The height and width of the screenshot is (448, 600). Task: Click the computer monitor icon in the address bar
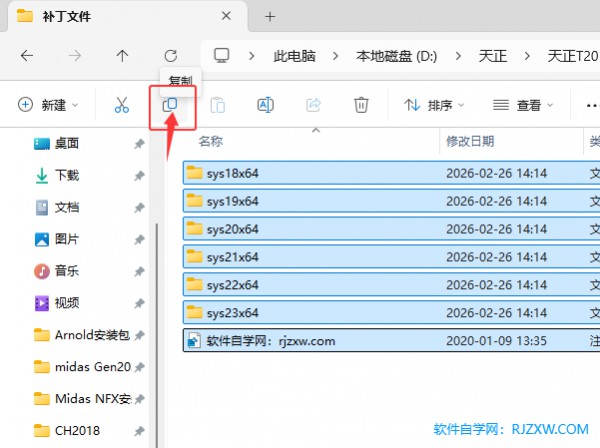222,56
